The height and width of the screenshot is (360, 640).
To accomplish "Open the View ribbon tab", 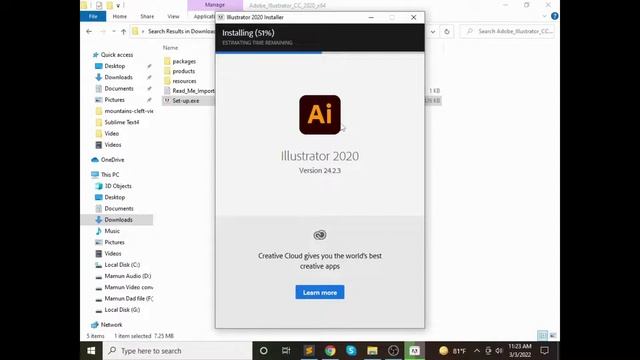I will (x=173, y=16).
